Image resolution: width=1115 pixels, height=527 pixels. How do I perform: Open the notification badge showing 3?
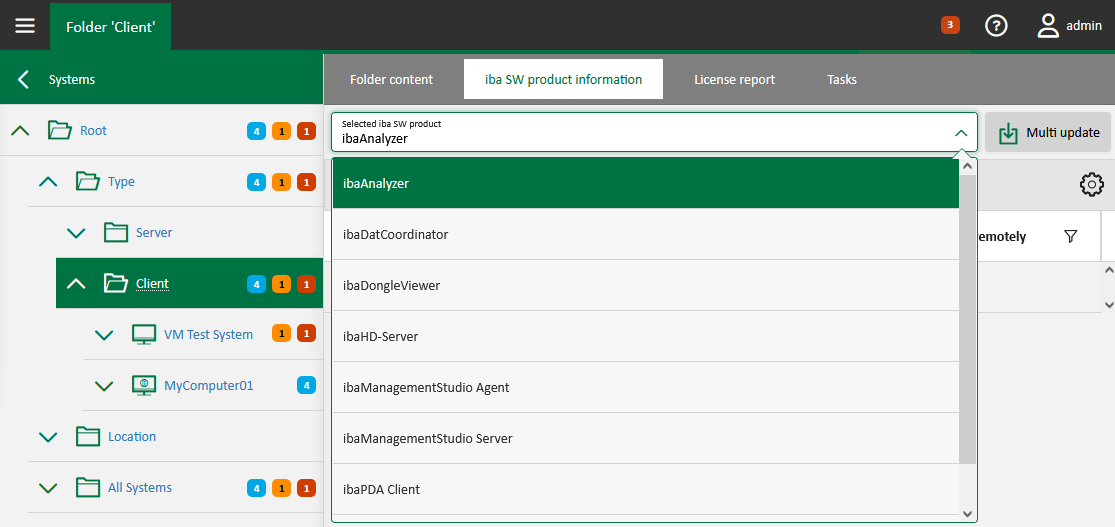pos(950,25)
